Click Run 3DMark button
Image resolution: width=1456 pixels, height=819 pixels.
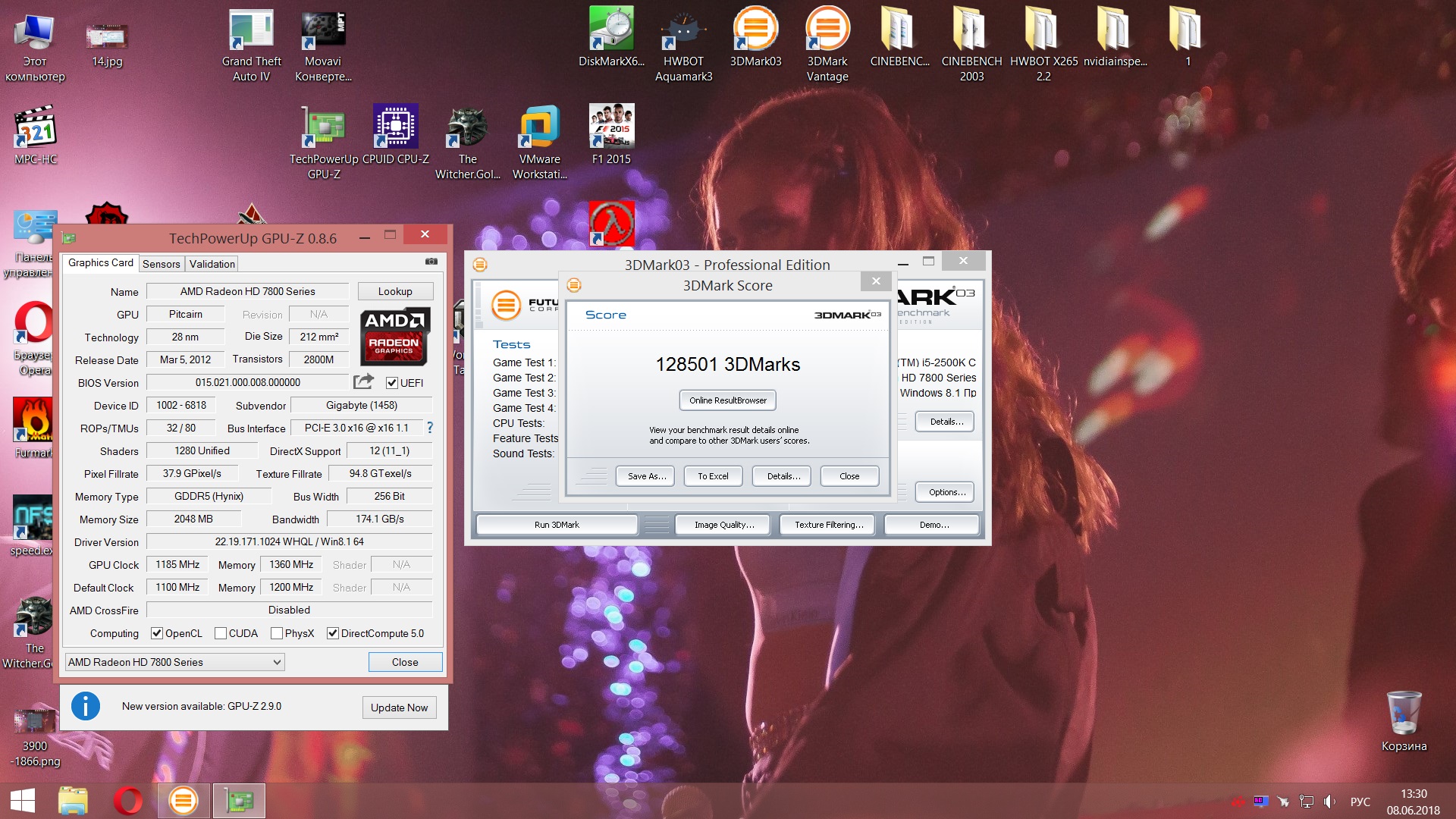(557, 525)
